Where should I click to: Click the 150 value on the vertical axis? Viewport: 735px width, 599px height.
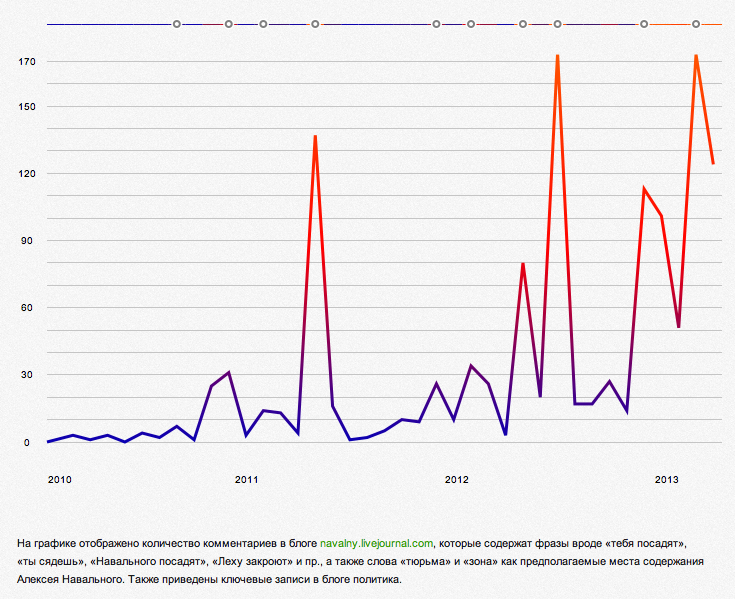(x=27, y=106)
